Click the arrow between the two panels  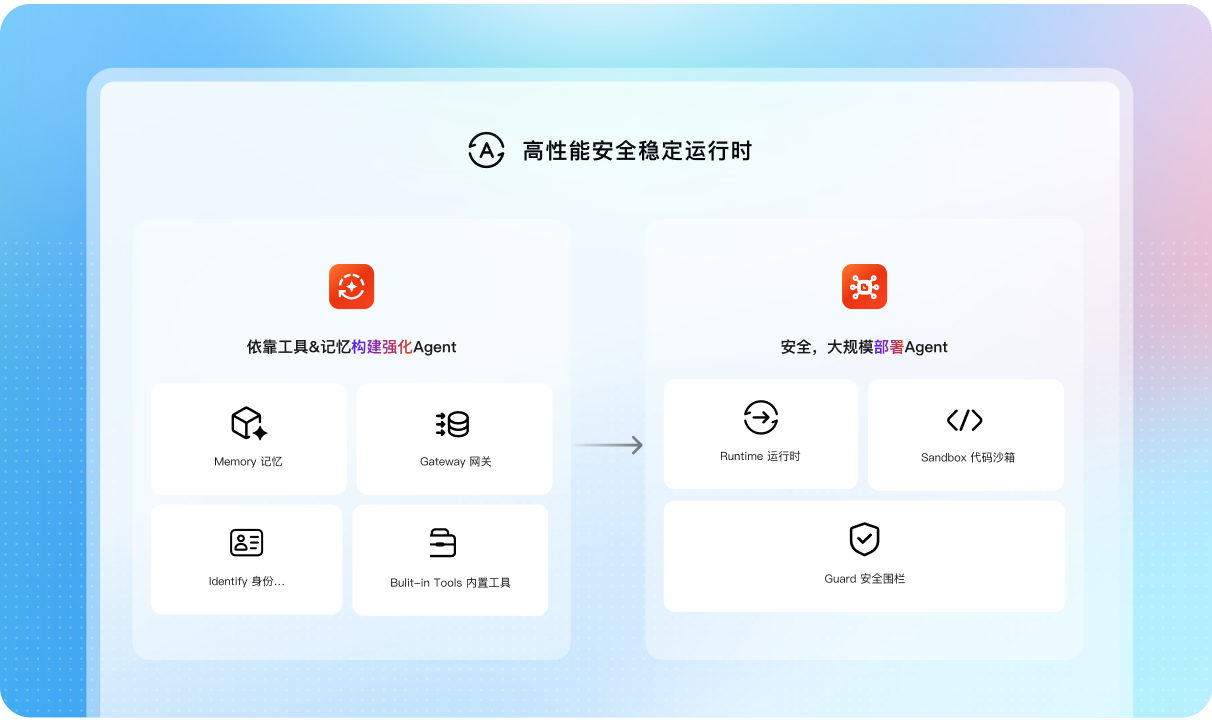608,445
